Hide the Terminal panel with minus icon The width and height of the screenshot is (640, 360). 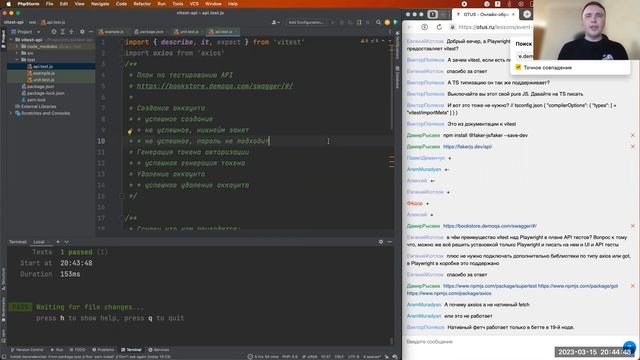tap(389, 242)
